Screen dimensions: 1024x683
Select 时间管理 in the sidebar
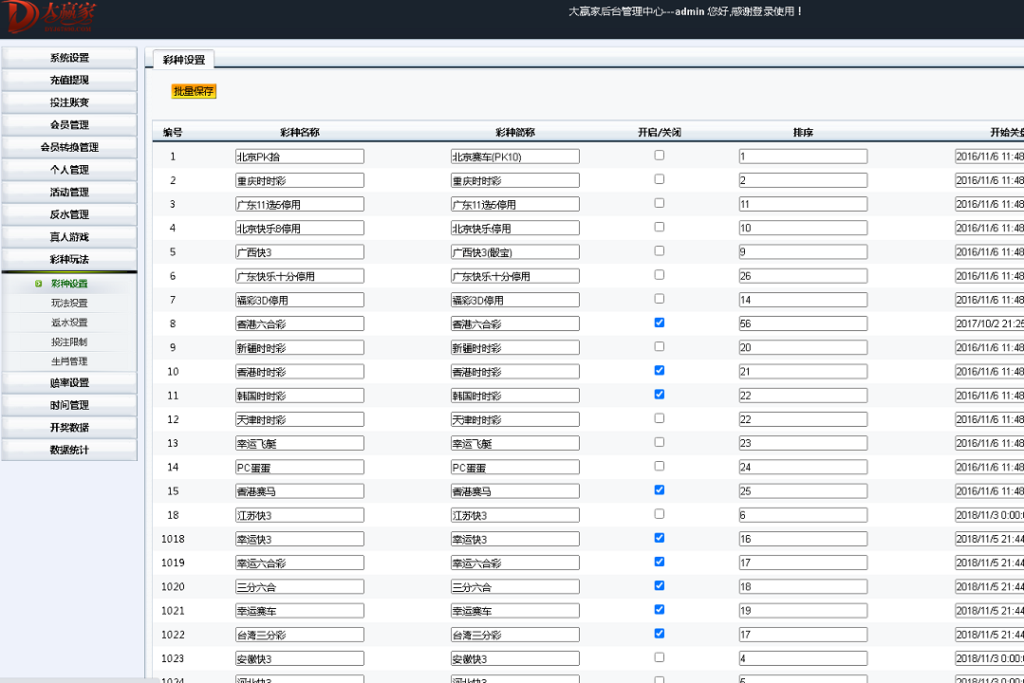pyautogui.click(x=68, y=404)
